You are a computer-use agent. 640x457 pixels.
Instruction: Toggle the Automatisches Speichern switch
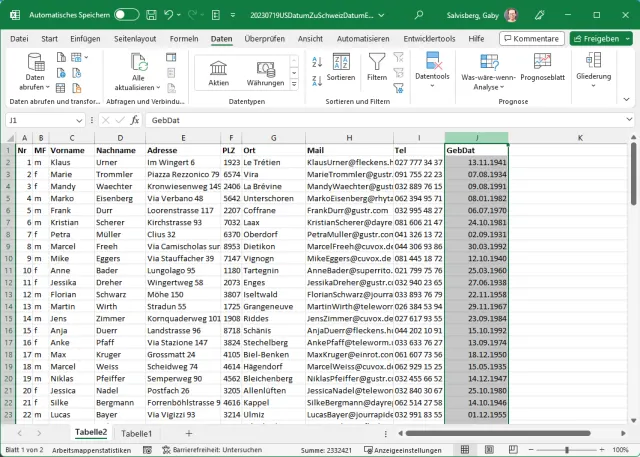point(127,15)
